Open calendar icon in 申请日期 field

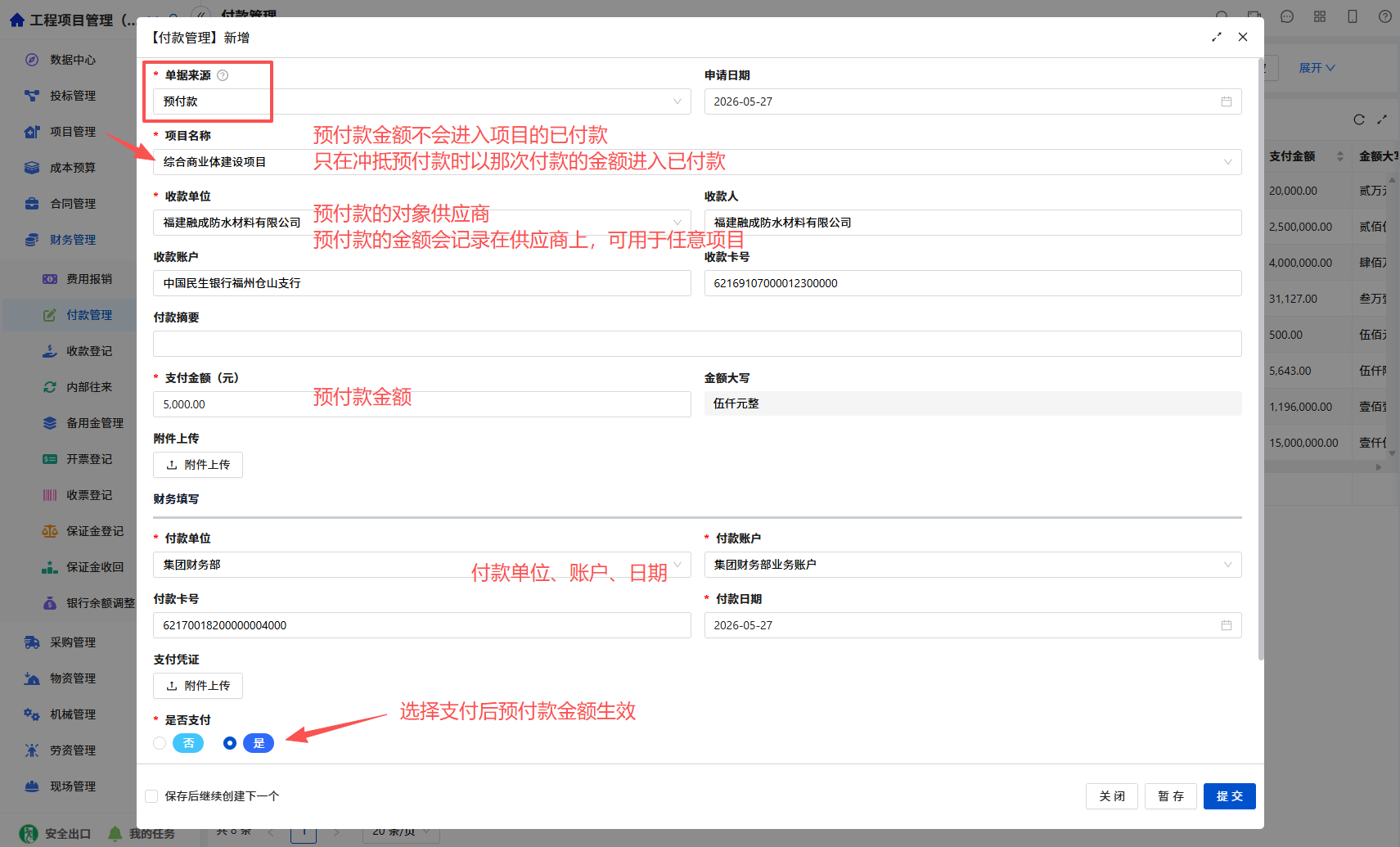click(1227, 101)
